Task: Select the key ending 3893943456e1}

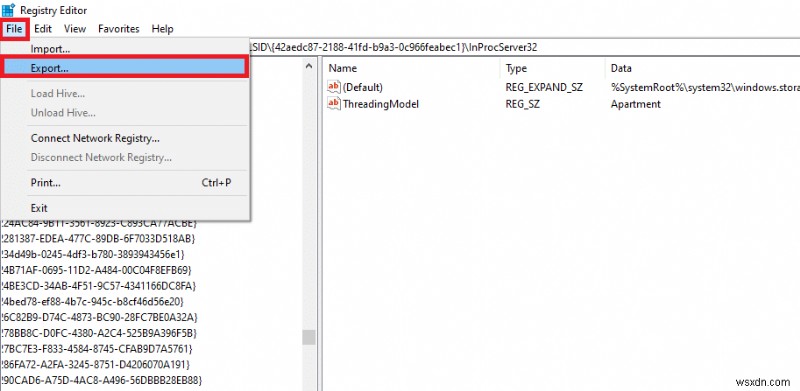Action: [93, 254]
